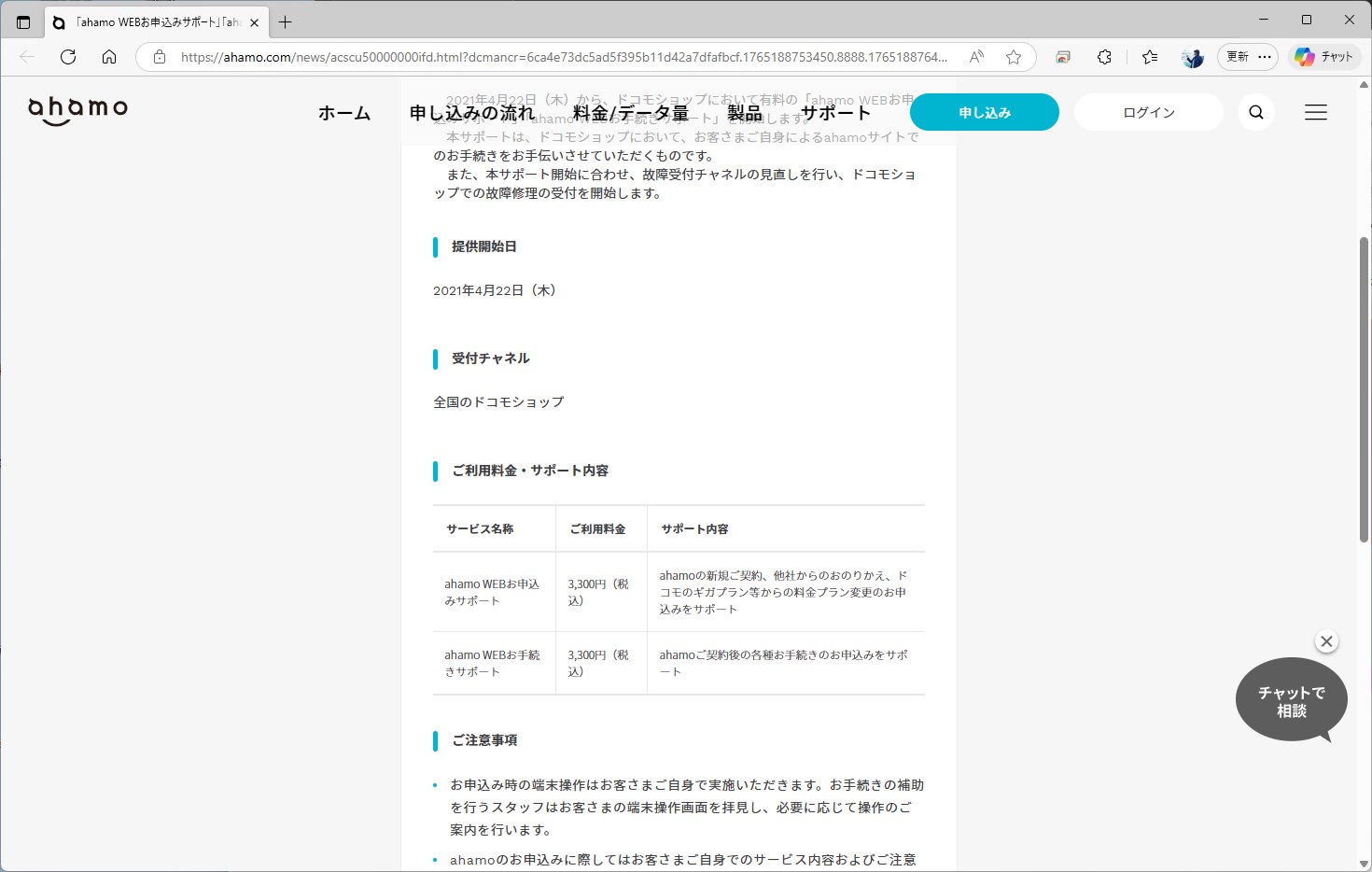Click the text 全国のドコモショップ
This screenshot has width=1372, height=872.
pyautogui.click(x=498, y=402)
